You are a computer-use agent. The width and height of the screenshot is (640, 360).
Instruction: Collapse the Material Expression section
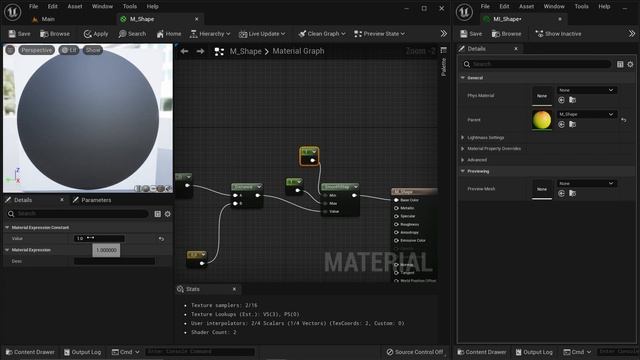(x=7, y=250)
